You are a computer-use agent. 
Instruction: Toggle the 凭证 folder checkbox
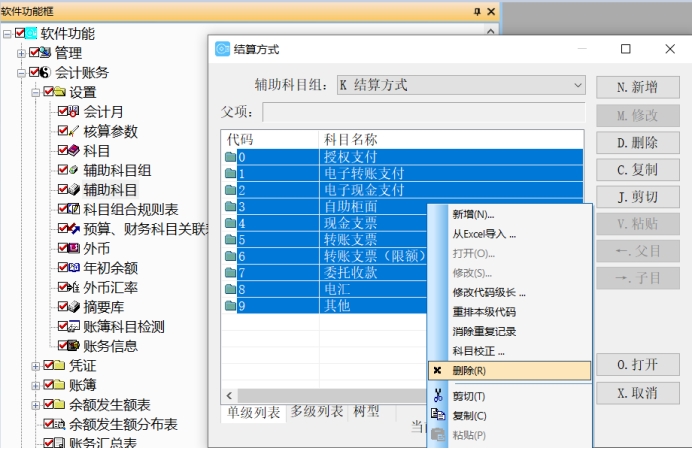tap(49, 366)
